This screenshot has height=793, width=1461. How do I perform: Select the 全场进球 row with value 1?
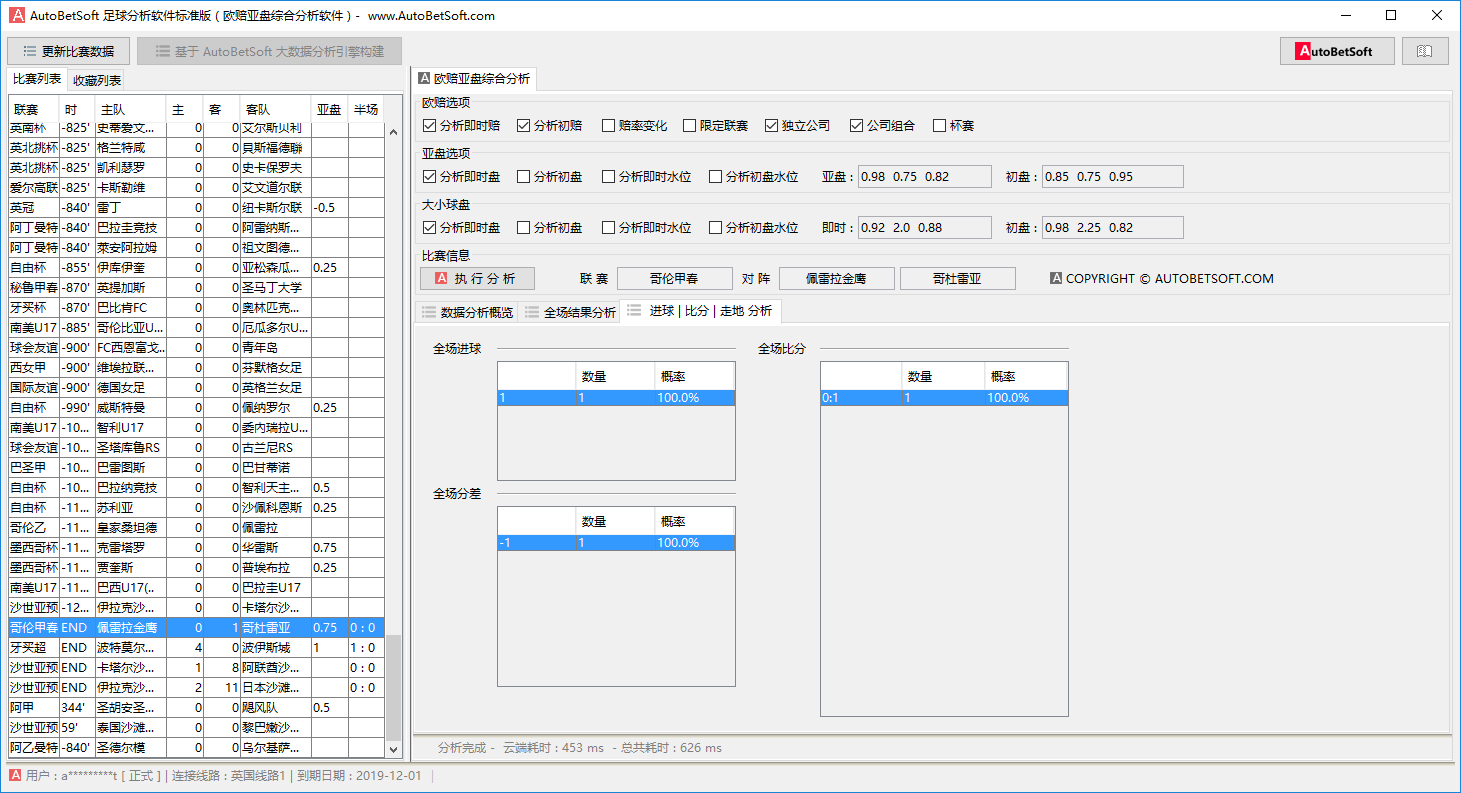pos(616,397)
